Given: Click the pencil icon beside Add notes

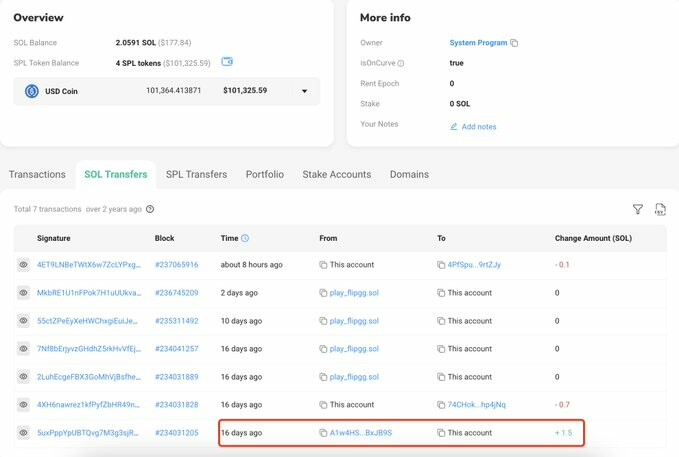Looking at the screenshot, I should pos(453,126).
